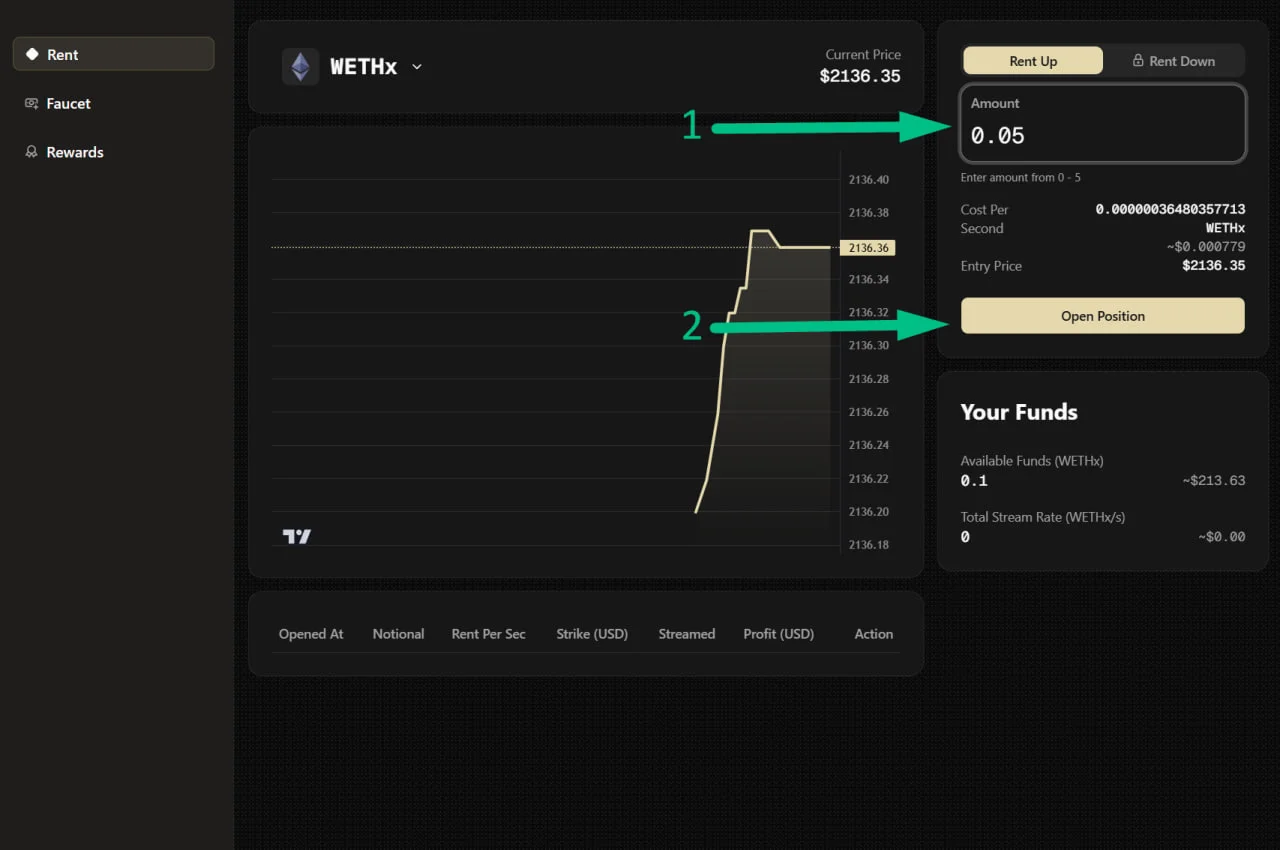Click the Action column header
This screenshot has width=1280, height=850.
(x=874, y=634)
